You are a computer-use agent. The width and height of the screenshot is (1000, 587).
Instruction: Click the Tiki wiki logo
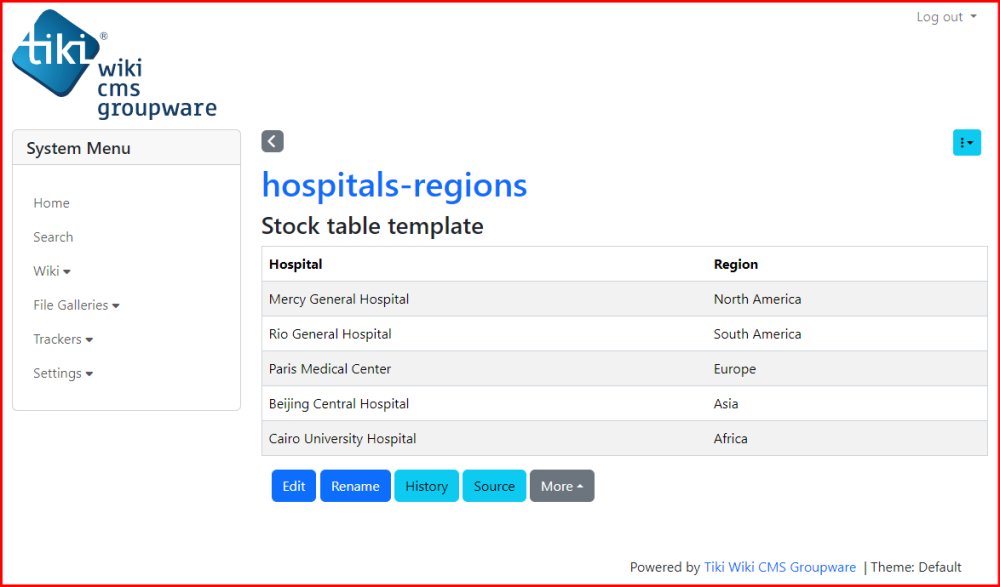click(113, 65)
